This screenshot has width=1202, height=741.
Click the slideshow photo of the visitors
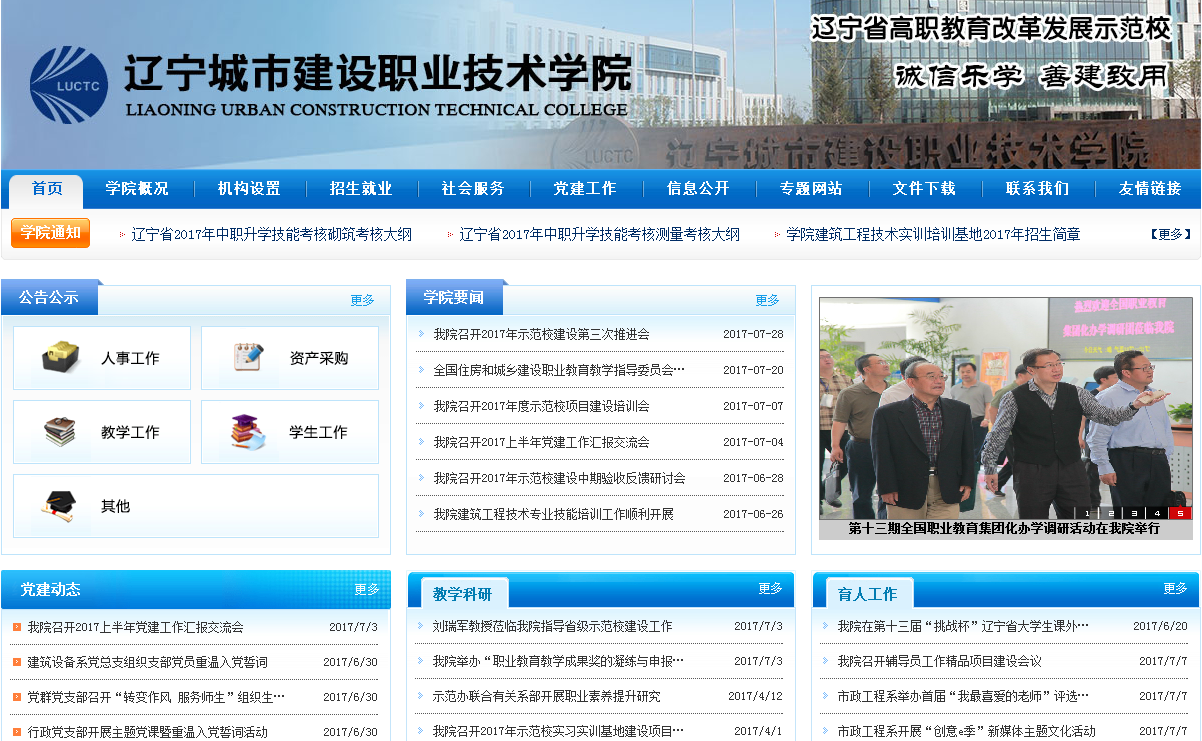tap(1005, 405)
